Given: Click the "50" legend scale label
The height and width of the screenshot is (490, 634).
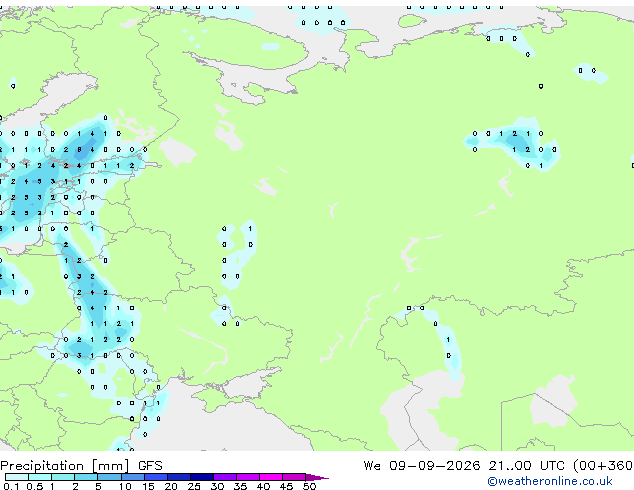Looking at the screenshot, I should 309,486.
